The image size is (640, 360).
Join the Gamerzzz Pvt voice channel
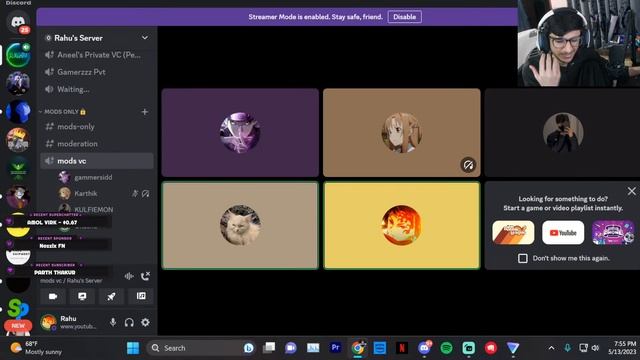click(x=97, y=72)
